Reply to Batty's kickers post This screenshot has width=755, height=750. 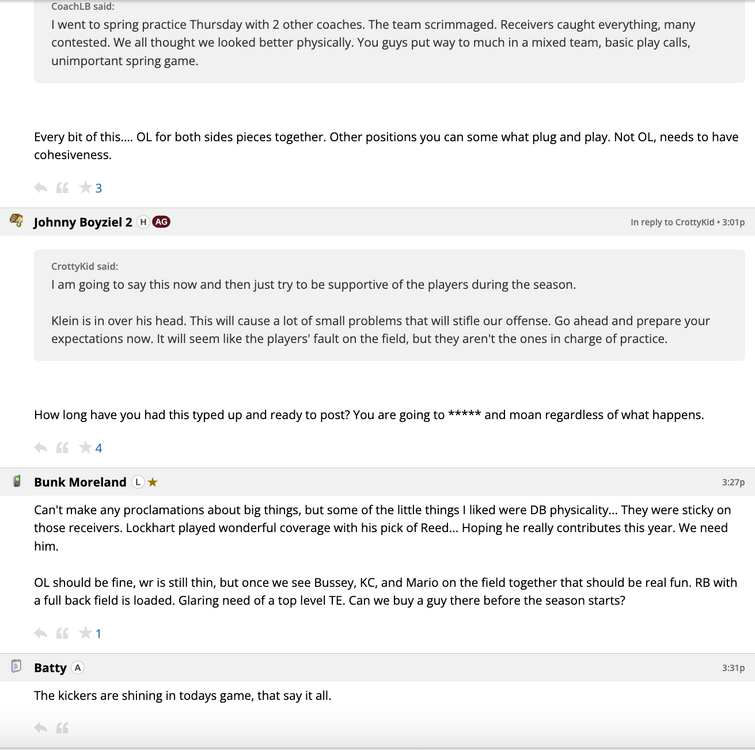point(40,728)
